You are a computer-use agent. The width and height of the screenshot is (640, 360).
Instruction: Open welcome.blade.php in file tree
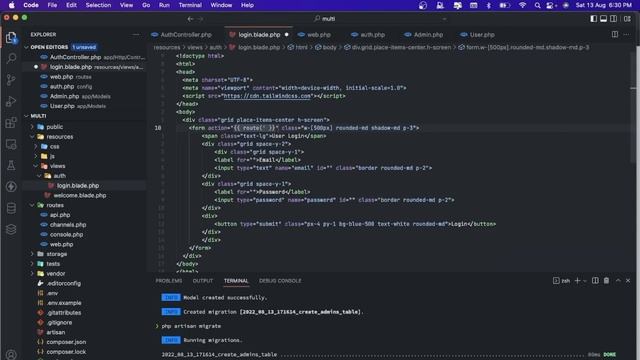pos(80,196)
